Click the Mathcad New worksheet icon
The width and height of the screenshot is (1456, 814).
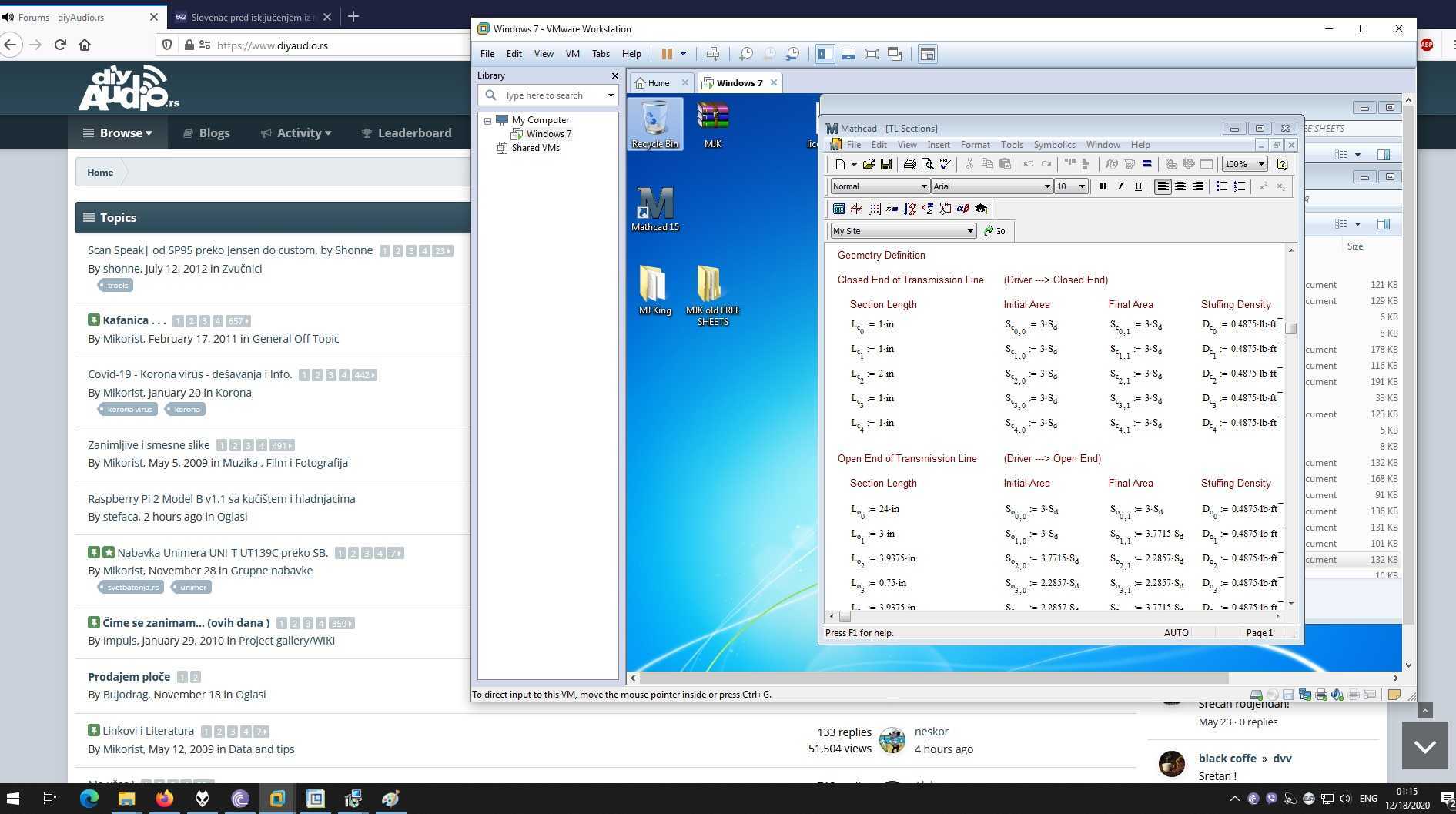pos(840,164)
